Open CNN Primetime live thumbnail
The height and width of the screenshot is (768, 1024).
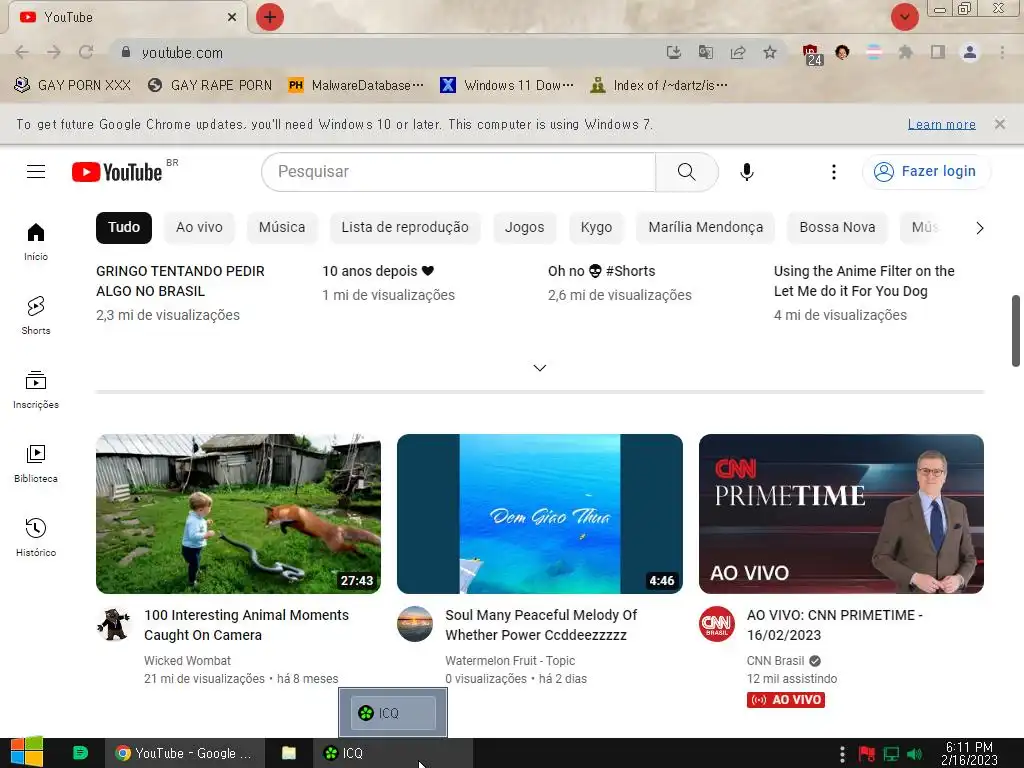pos(841,514)
